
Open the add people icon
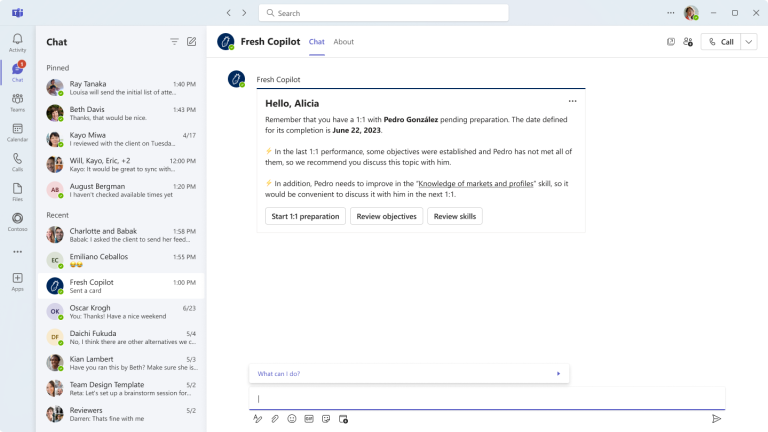point(688,42)
